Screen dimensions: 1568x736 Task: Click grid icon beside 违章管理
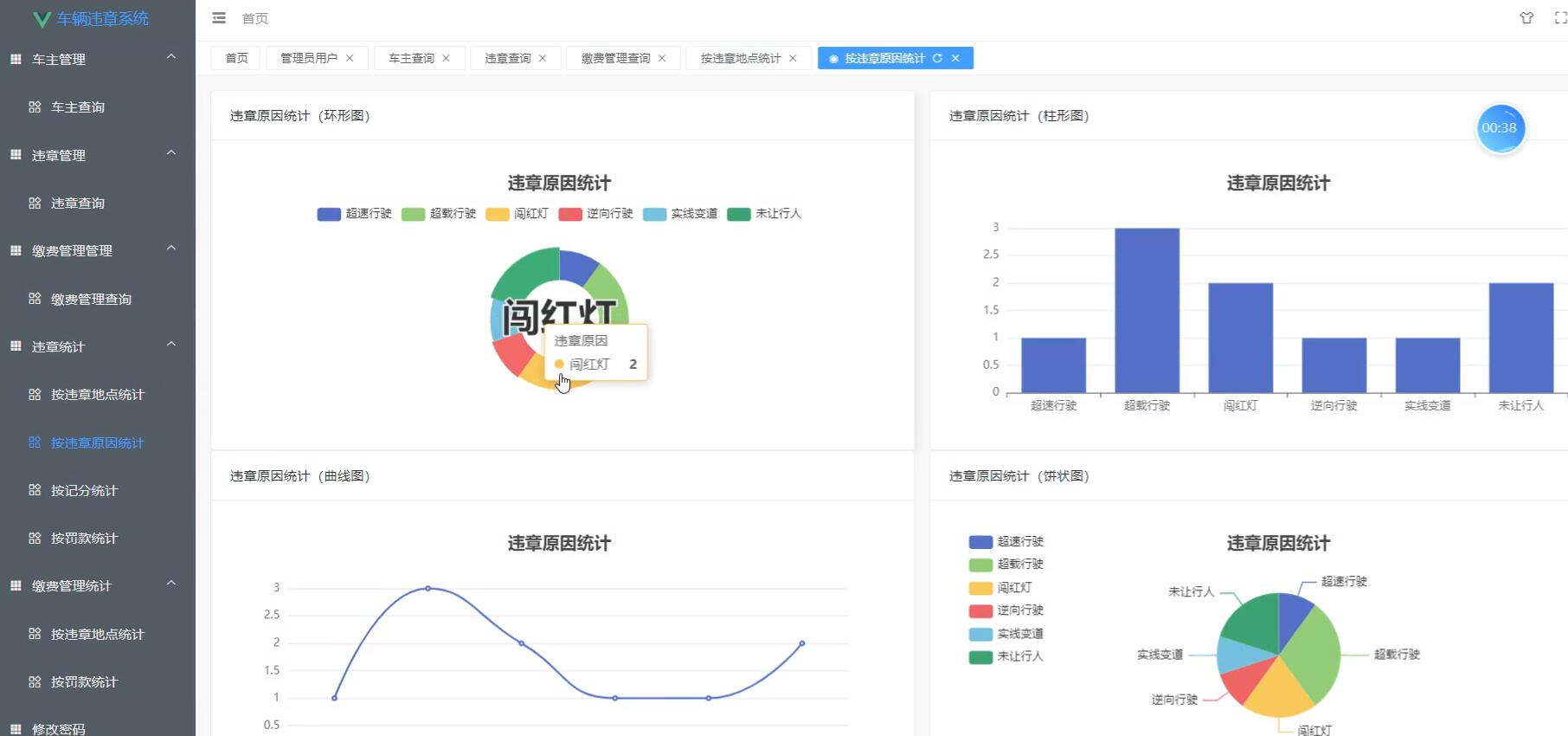[x=16, y=155]
